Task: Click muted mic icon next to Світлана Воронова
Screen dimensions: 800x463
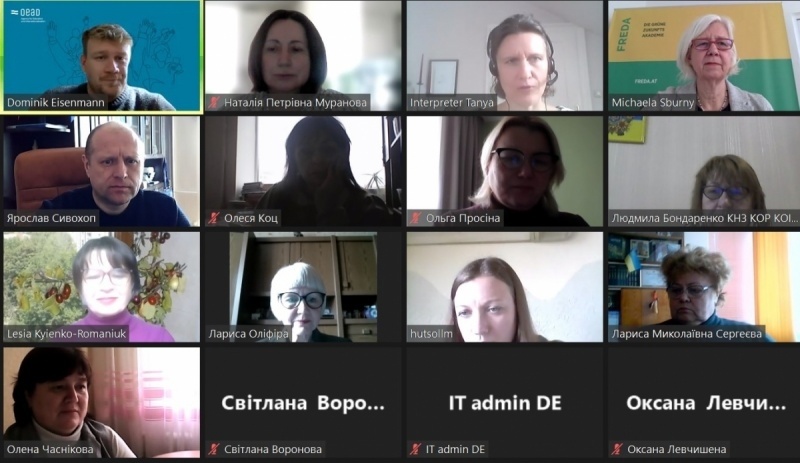Action: click(x=213, y=450)
